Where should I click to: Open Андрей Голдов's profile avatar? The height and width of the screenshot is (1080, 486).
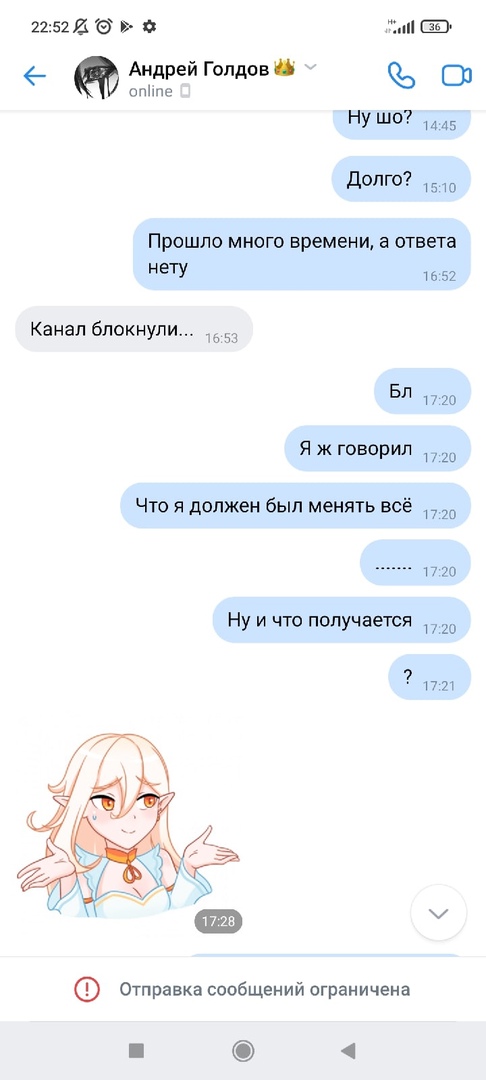click(x=96, y=78)
